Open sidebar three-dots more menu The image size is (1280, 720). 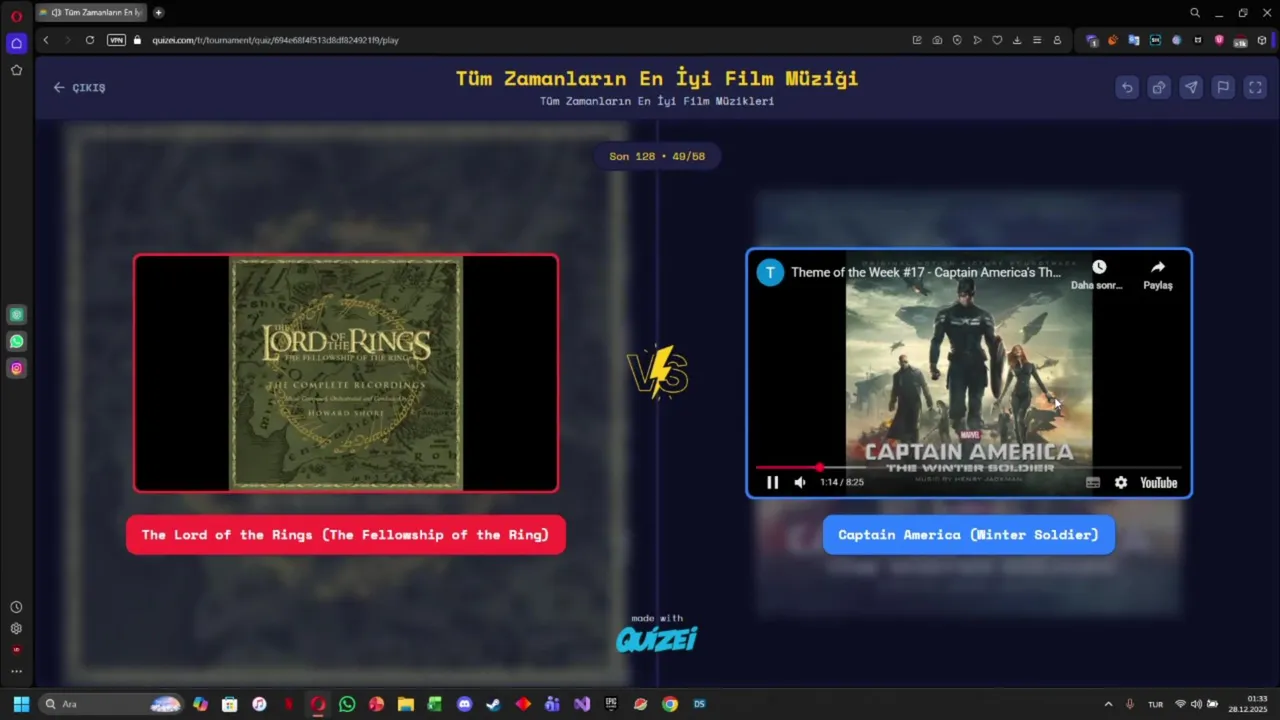(16, 672)
